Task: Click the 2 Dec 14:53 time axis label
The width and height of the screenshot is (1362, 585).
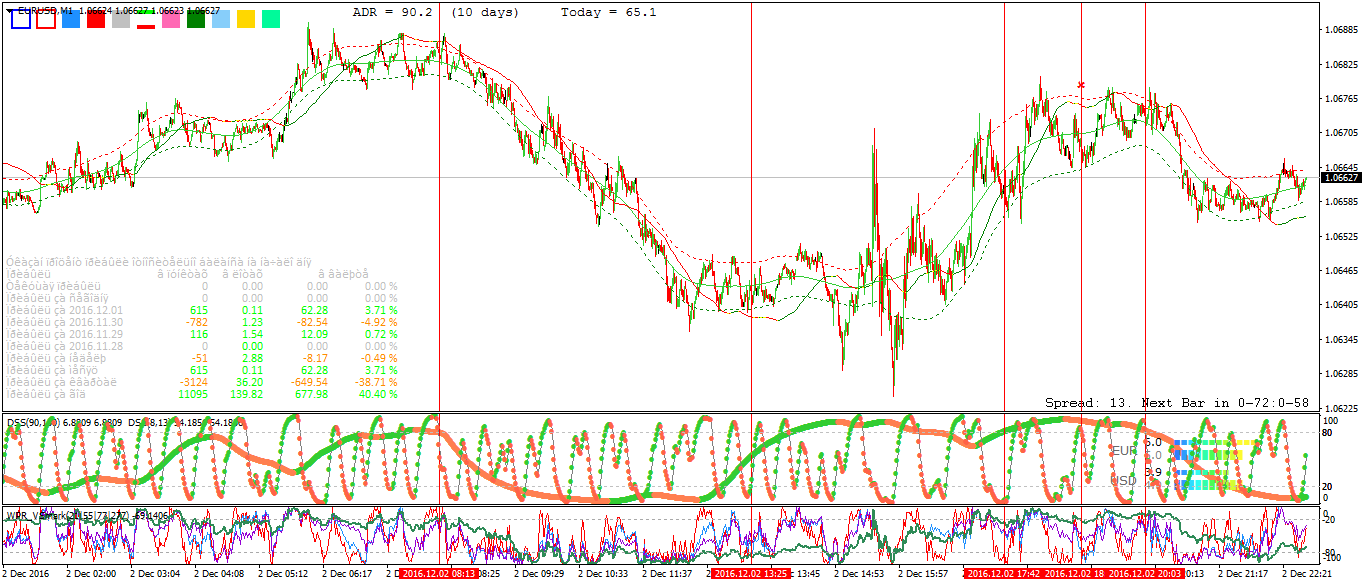Action: point(859,574)
